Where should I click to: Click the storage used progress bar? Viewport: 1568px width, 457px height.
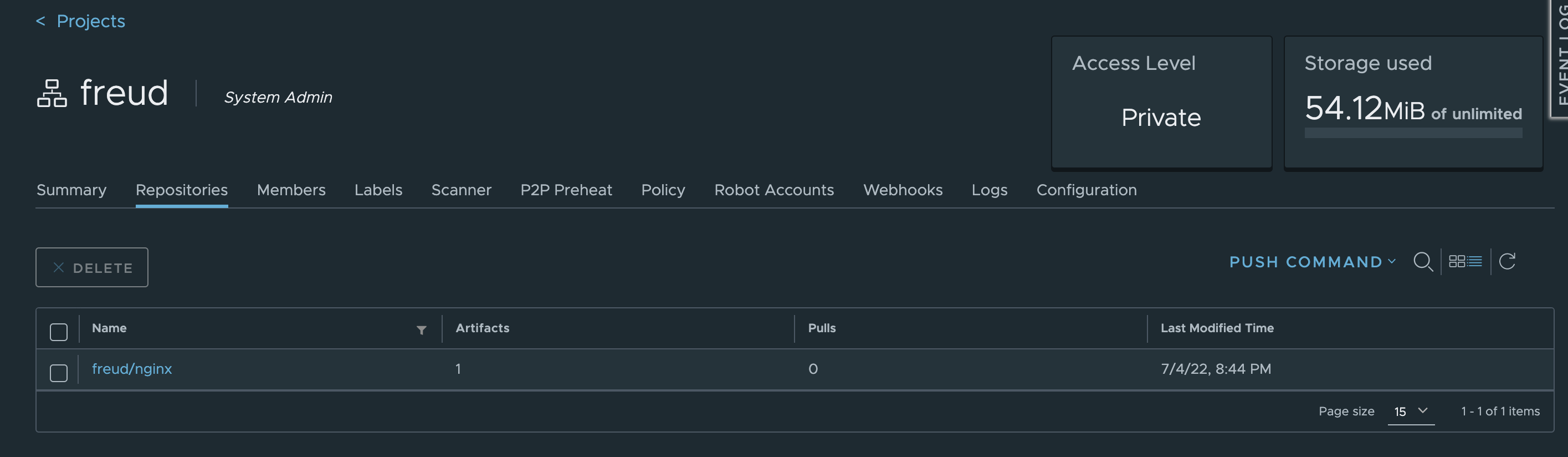pos(1413,133)
